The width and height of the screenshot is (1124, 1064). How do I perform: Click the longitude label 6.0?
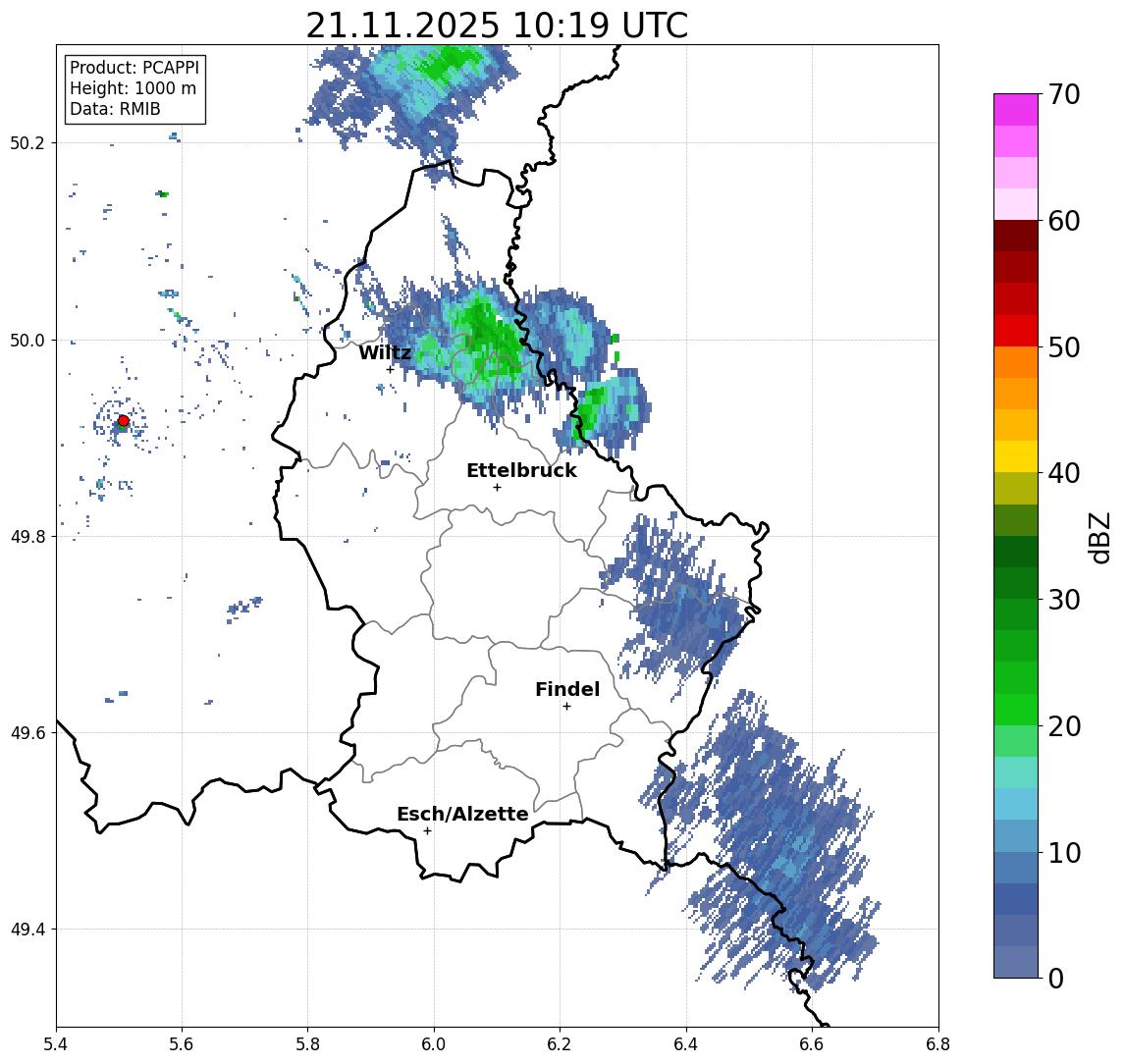pyautogui.click(x=435, y=1044)
